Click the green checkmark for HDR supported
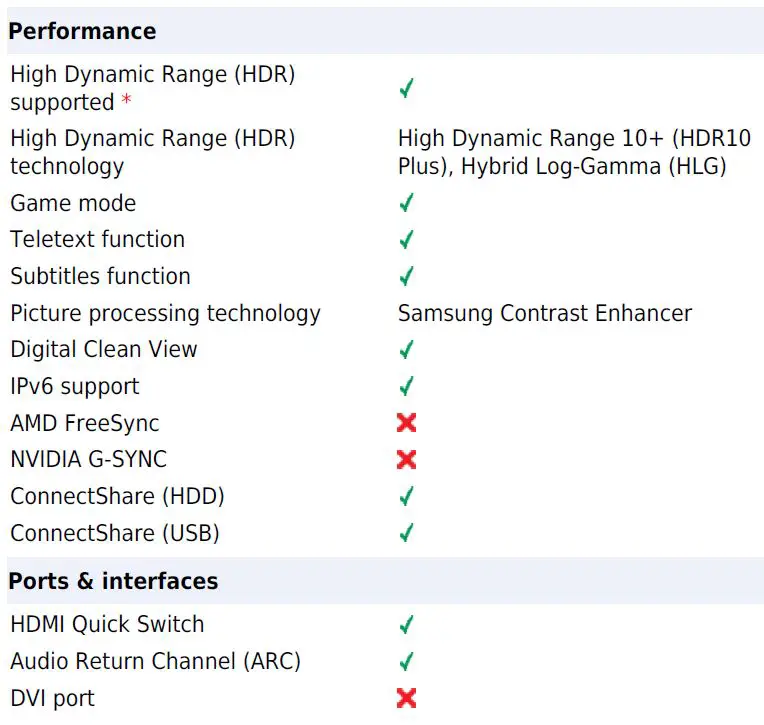Image resolution: width=764 pixels, height=725 pixels. coord(406,89)
